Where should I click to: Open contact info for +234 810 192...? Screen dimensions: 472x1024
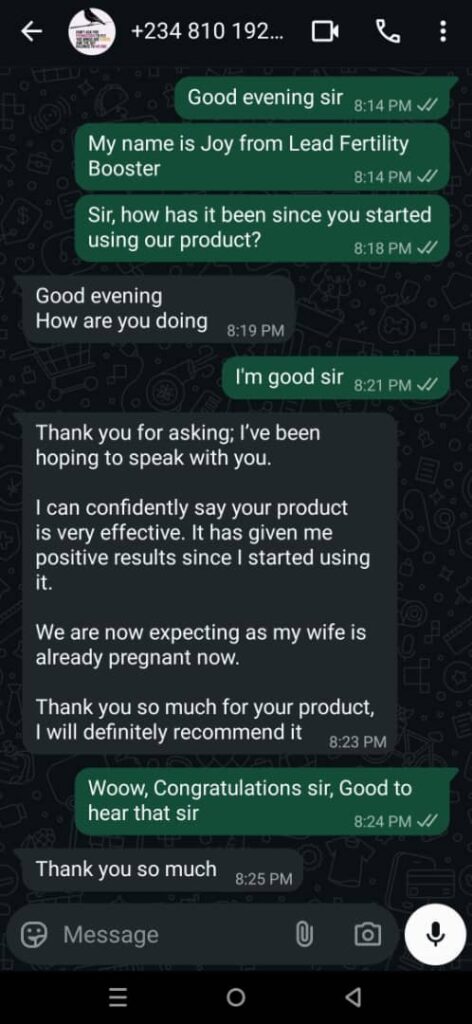tap(208, 31)
